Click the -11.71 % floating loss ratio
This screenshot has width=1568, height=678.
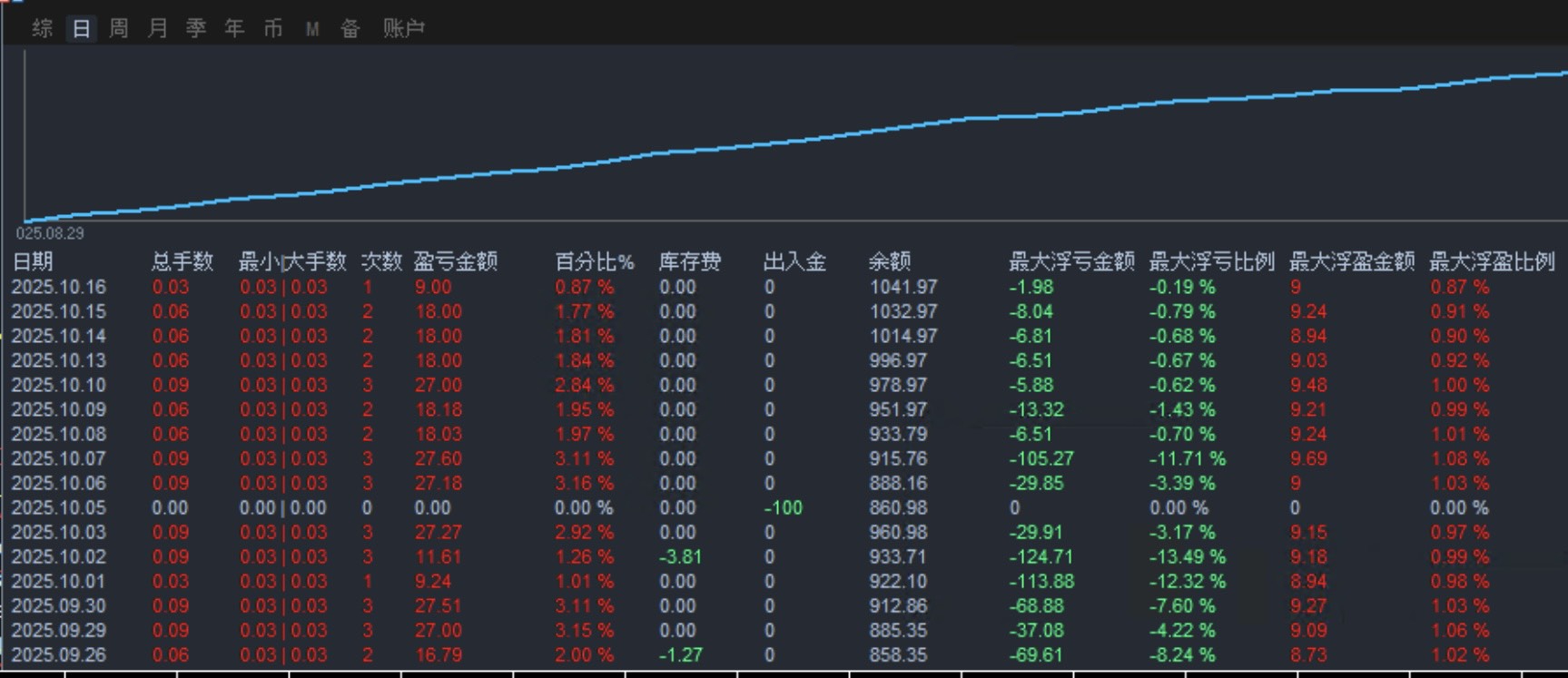(1188, 458)
